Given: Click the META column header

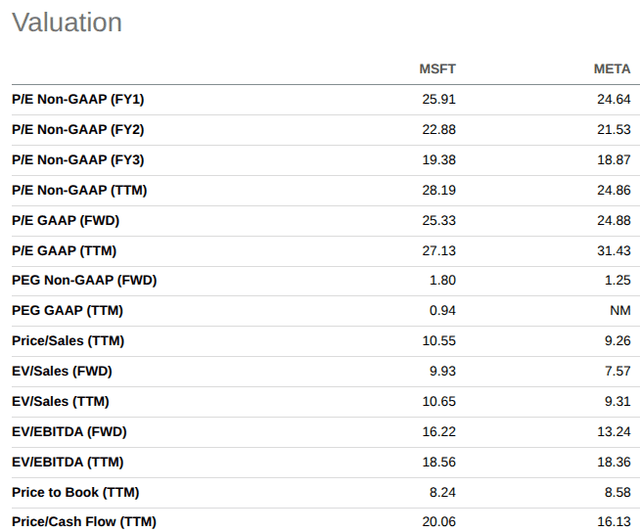Looking at the screenshot, I should [x=612, y=69].
